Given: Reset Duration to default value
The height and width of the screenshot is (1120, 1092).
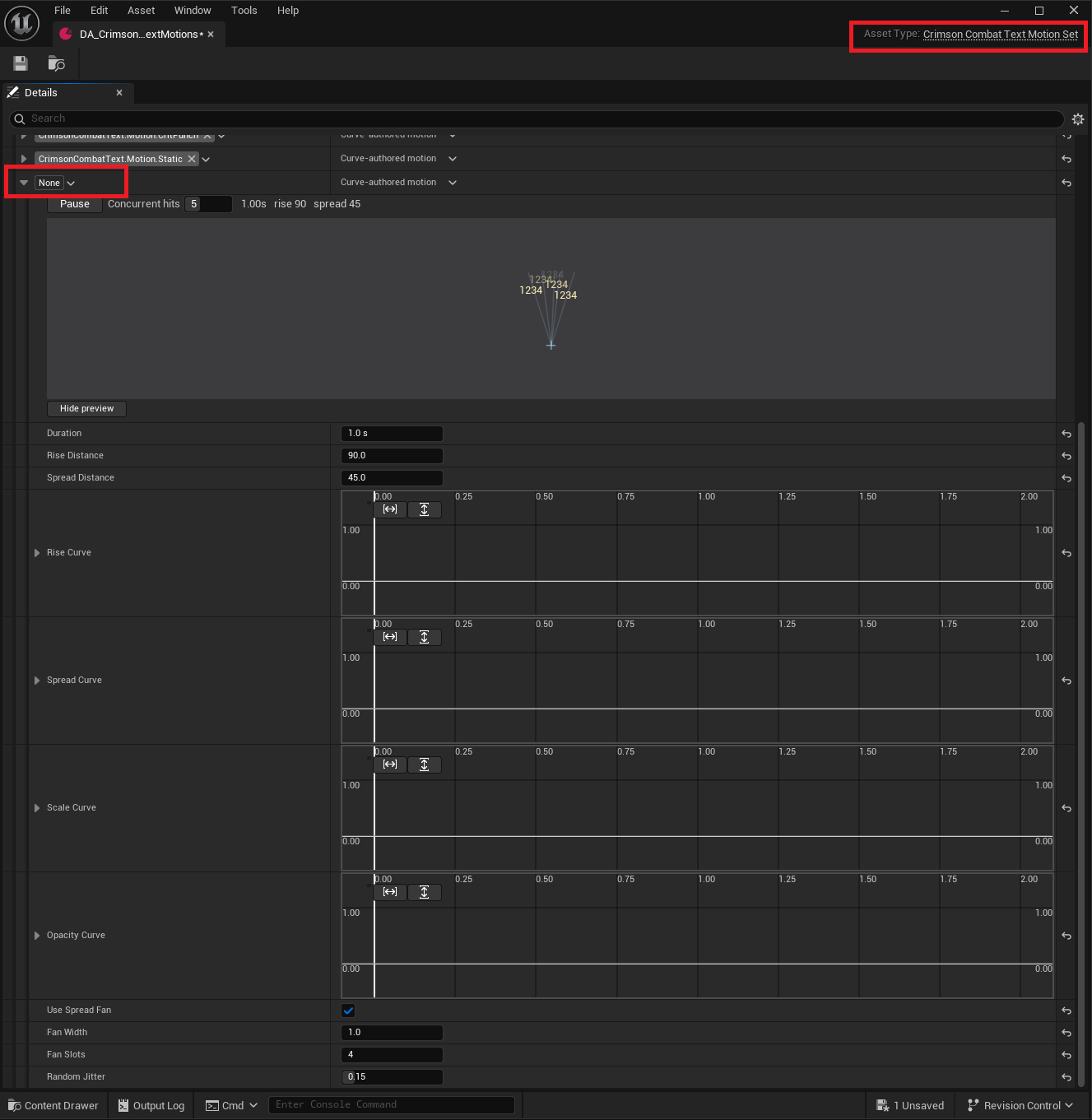Looking at the screenshot, I should tap(1066, 434).
